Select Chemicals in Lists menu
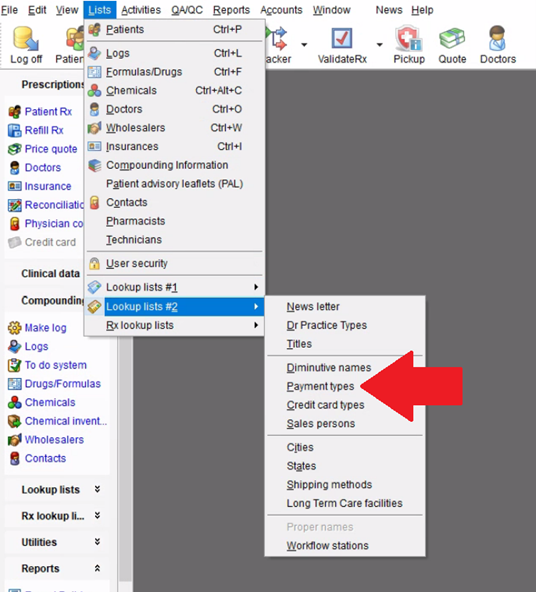 pyautogui.click(x=174, y=91)
